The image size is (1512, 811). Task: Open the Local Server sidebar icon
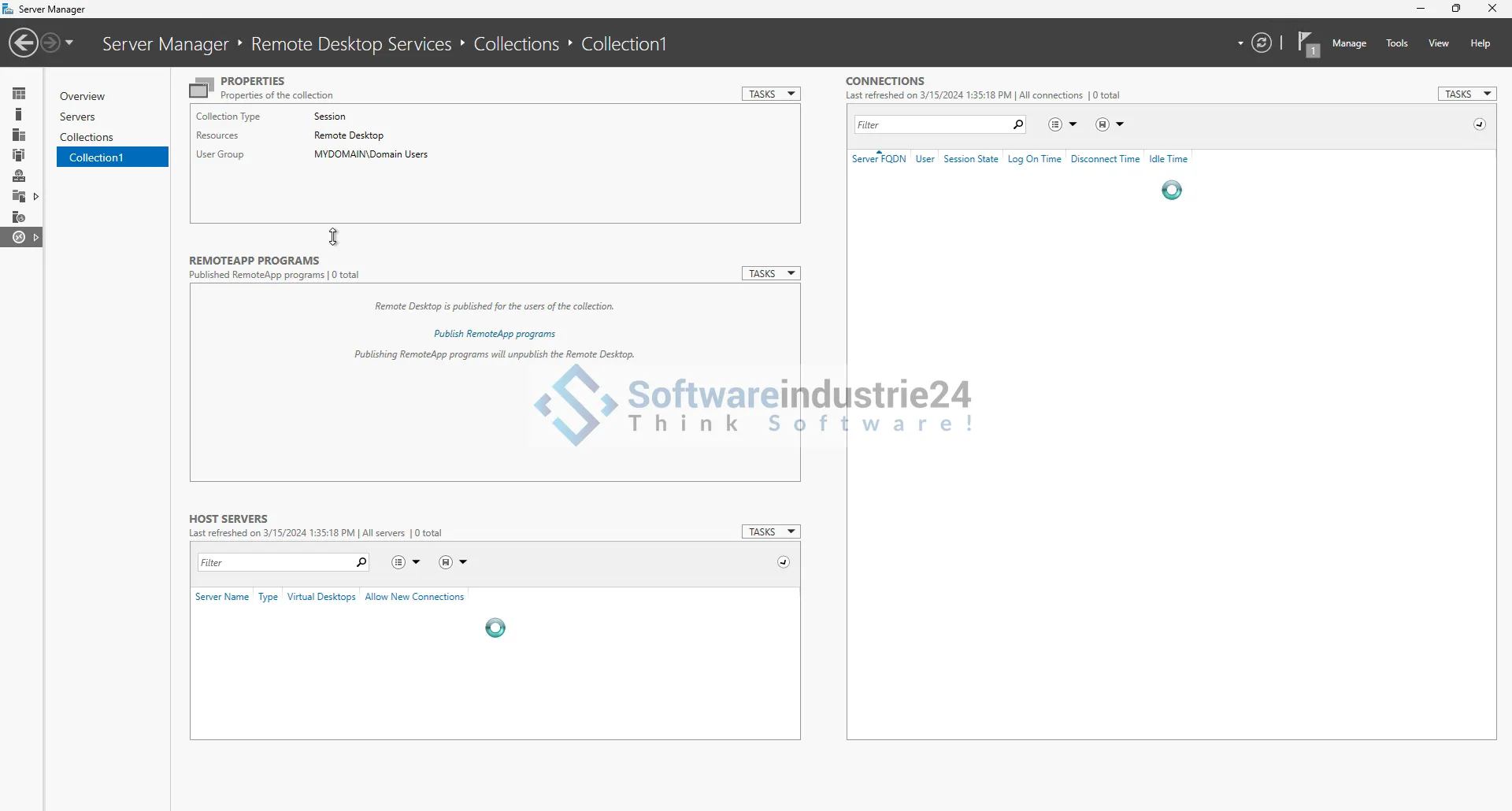[20, 114]
